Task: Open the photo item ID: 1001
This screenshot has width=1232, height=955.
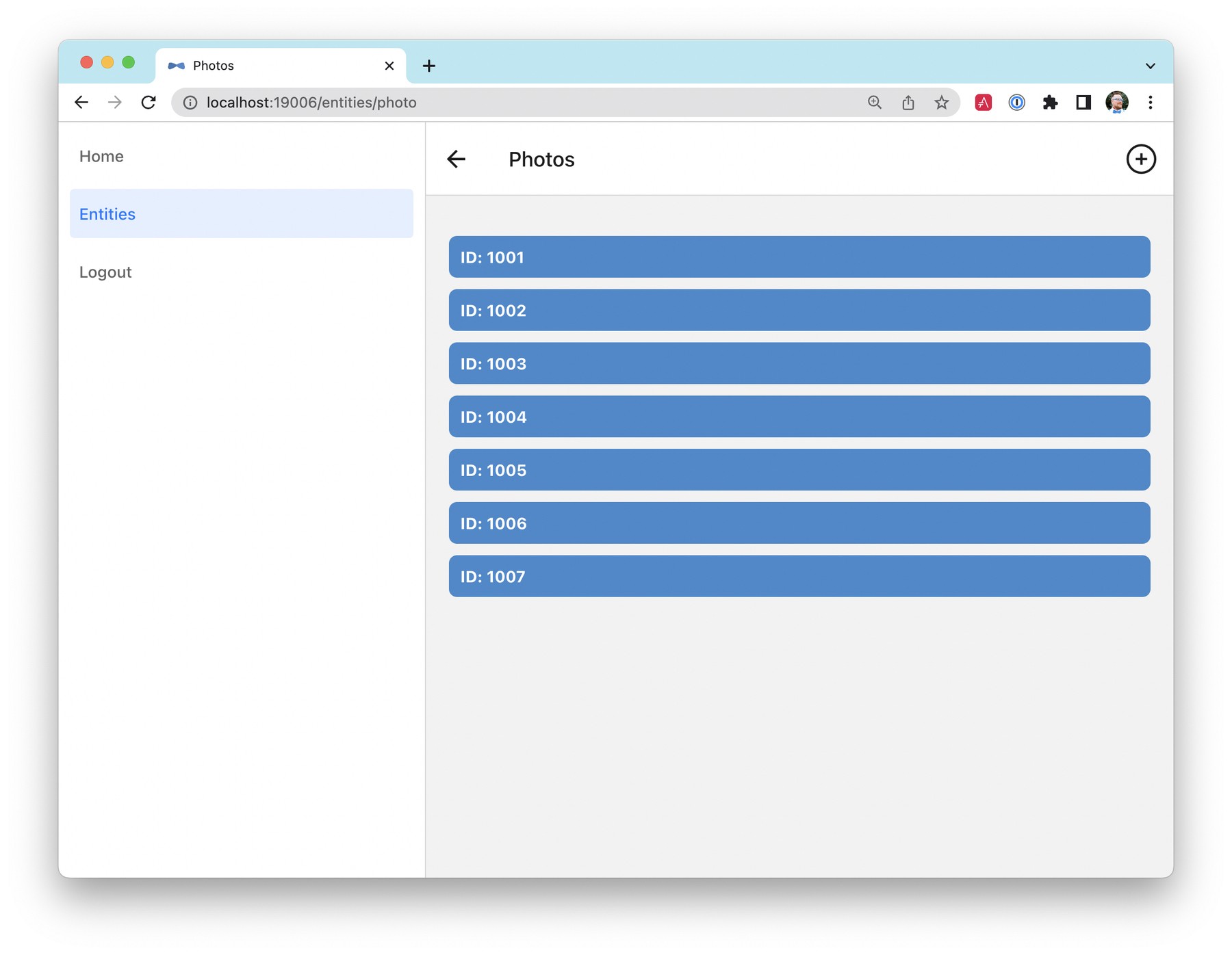Action: tap(799, 257)
